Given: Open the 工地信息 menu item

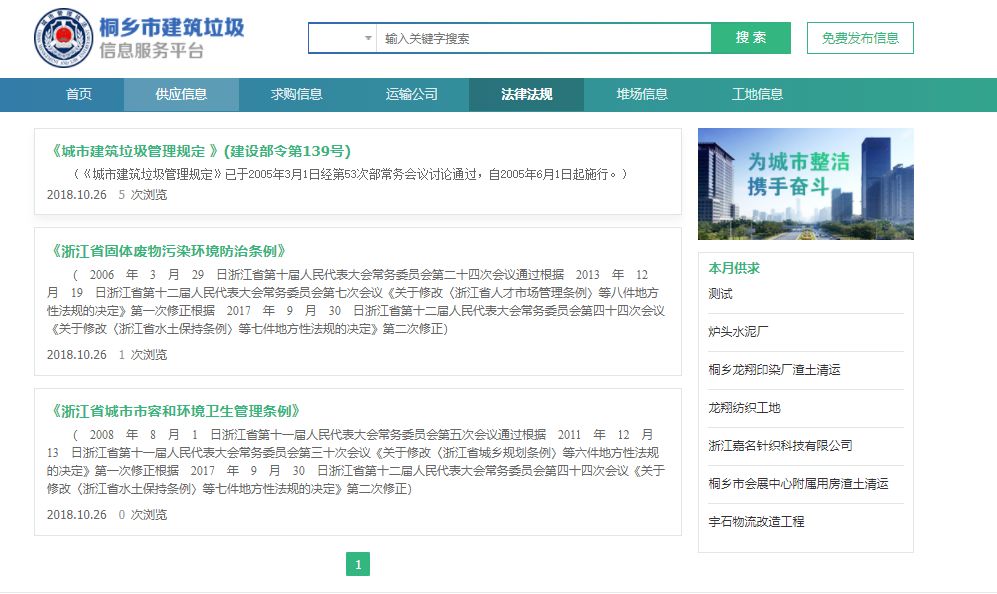Looking at the screenshot, I should coord(757,95).
